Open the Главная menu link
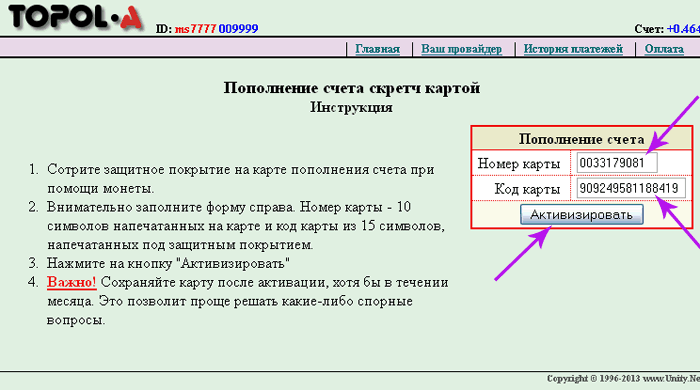Viewport: 700px width, 390px height. pyautogui.click(x=377, y=49)
